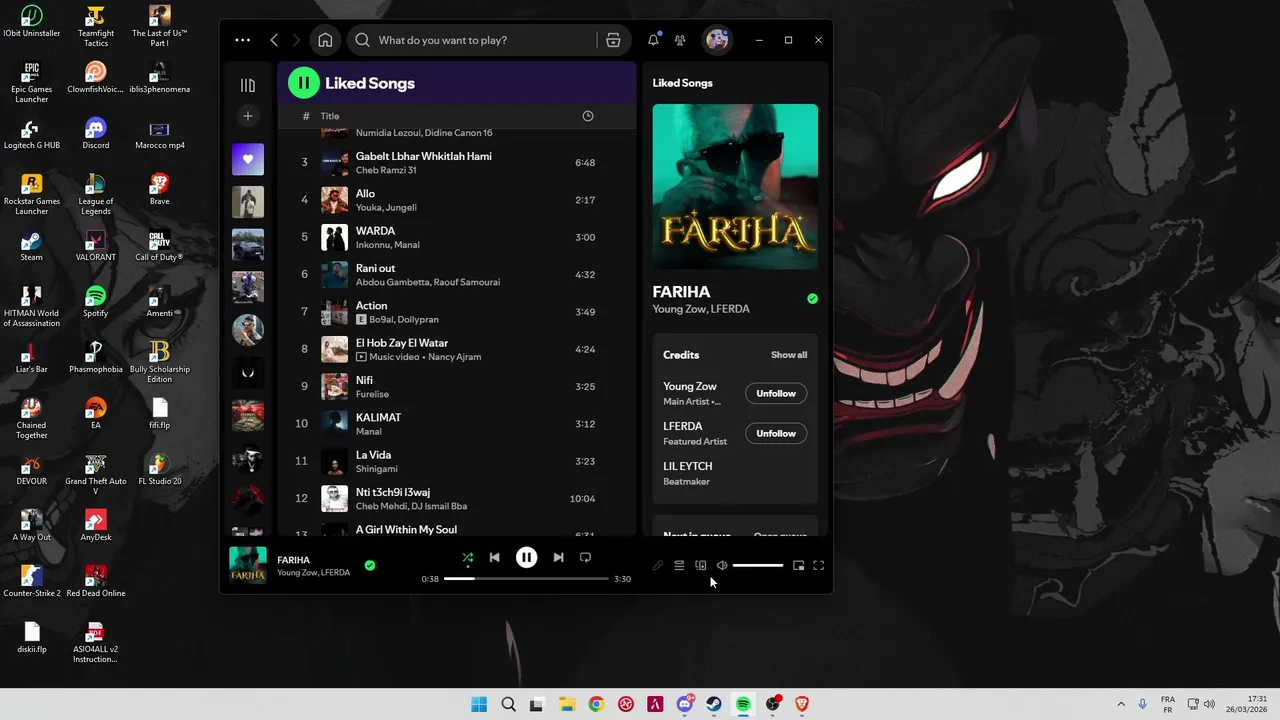Unfollow Young Zow

(776, 393)
